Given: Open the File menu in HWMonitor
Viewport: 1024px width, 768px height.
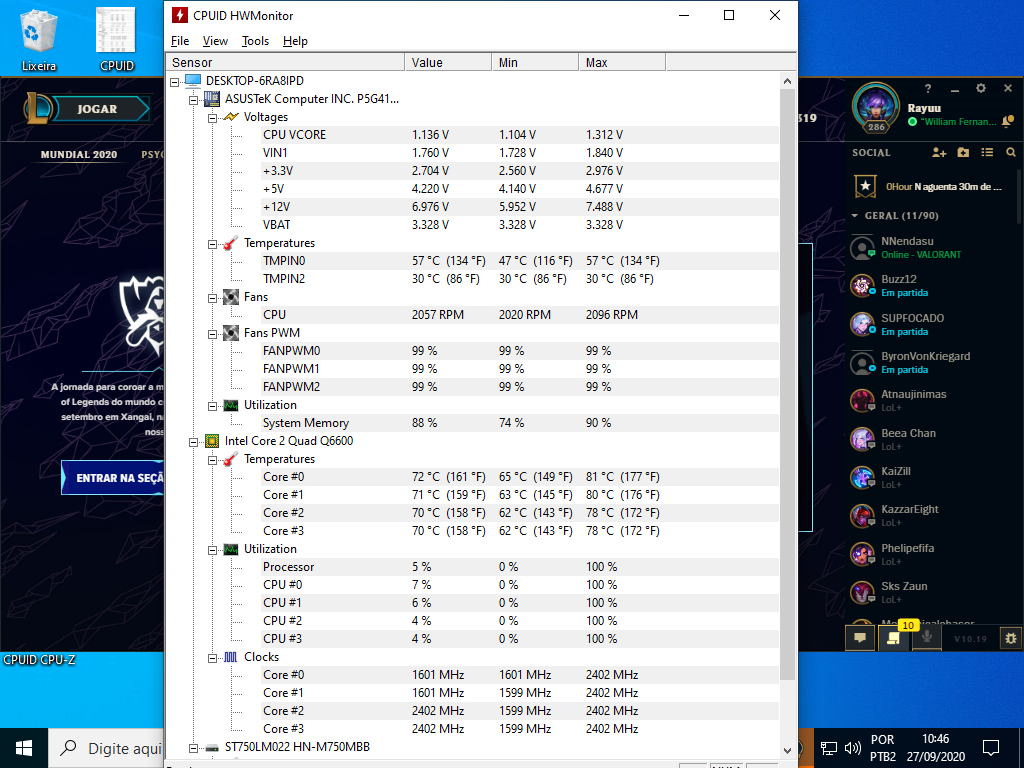Looking at the screenshot, I should [180, 41].
